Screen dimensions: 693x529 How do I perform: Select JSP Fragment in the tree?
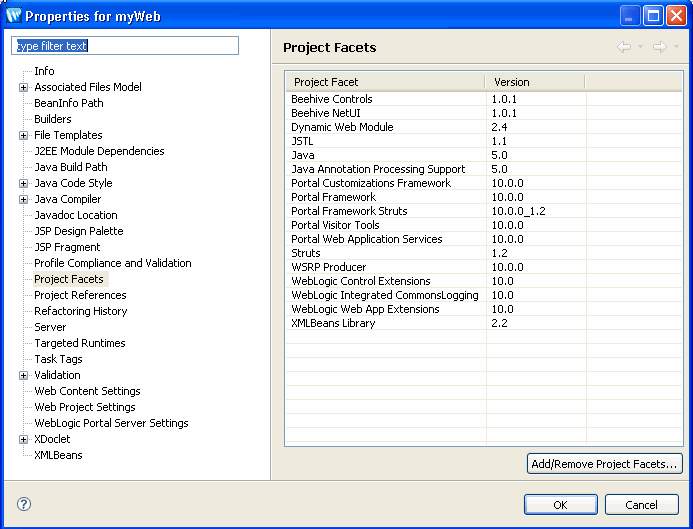pyautogui.click(x=67, y=247)
